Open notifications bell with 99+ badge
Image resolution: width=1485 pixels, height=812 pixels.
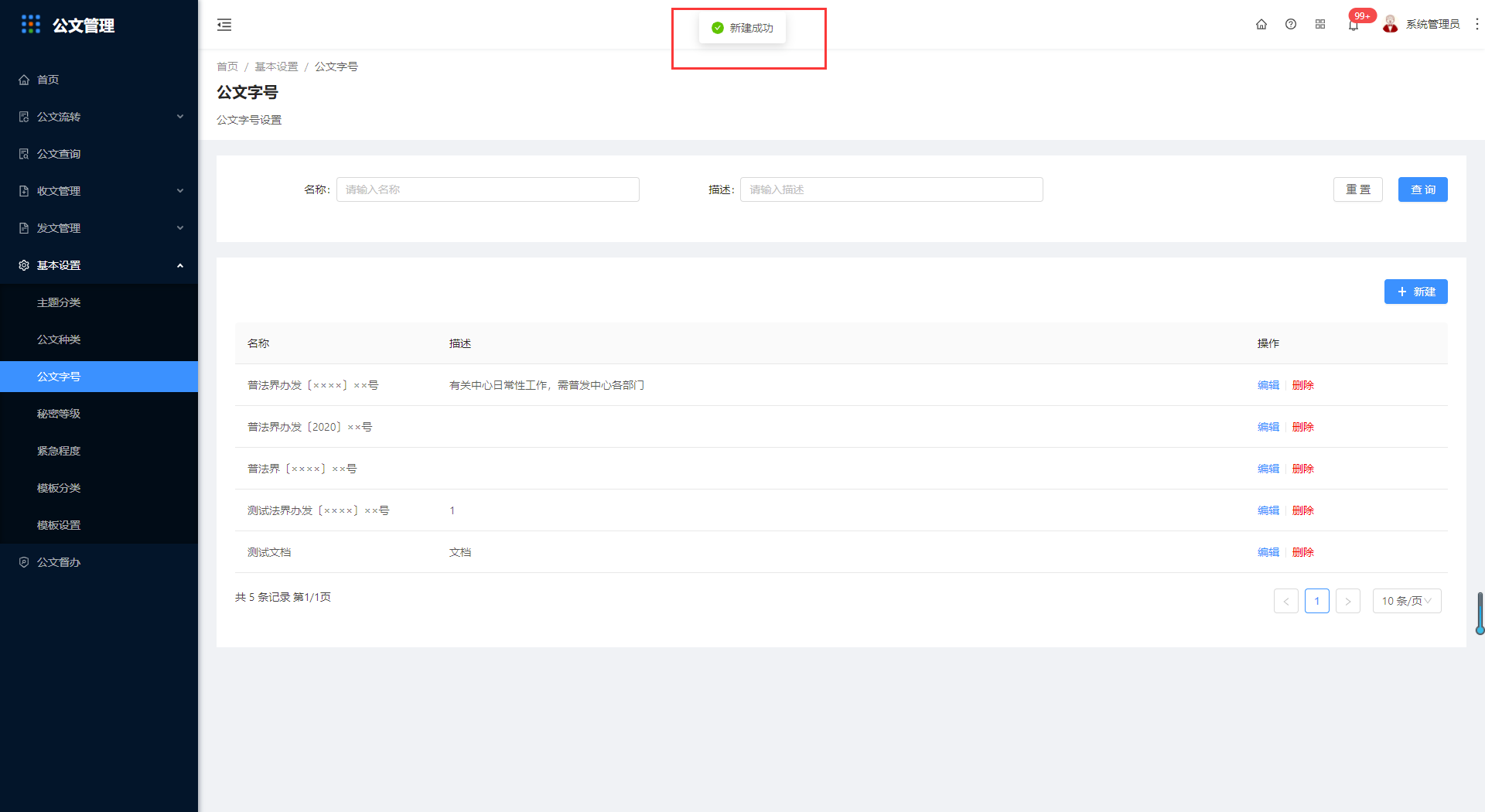(x=1354, y=25)
